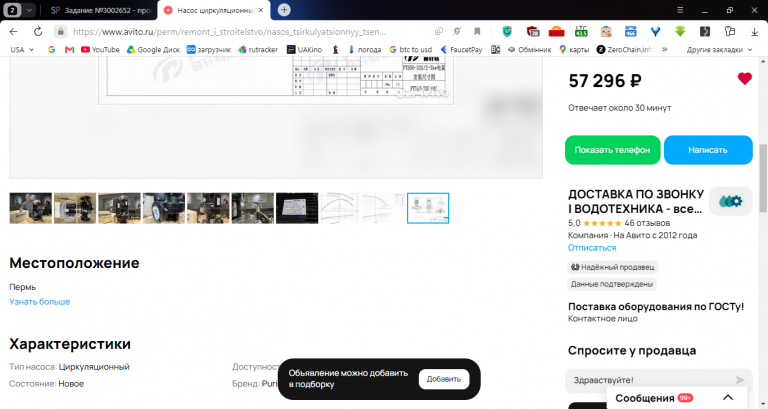Screen dimensions: 768x409
Task: Open the seller name ДОСТАВКА ПО ЗВОНКУ
Action: coord(636,201)
